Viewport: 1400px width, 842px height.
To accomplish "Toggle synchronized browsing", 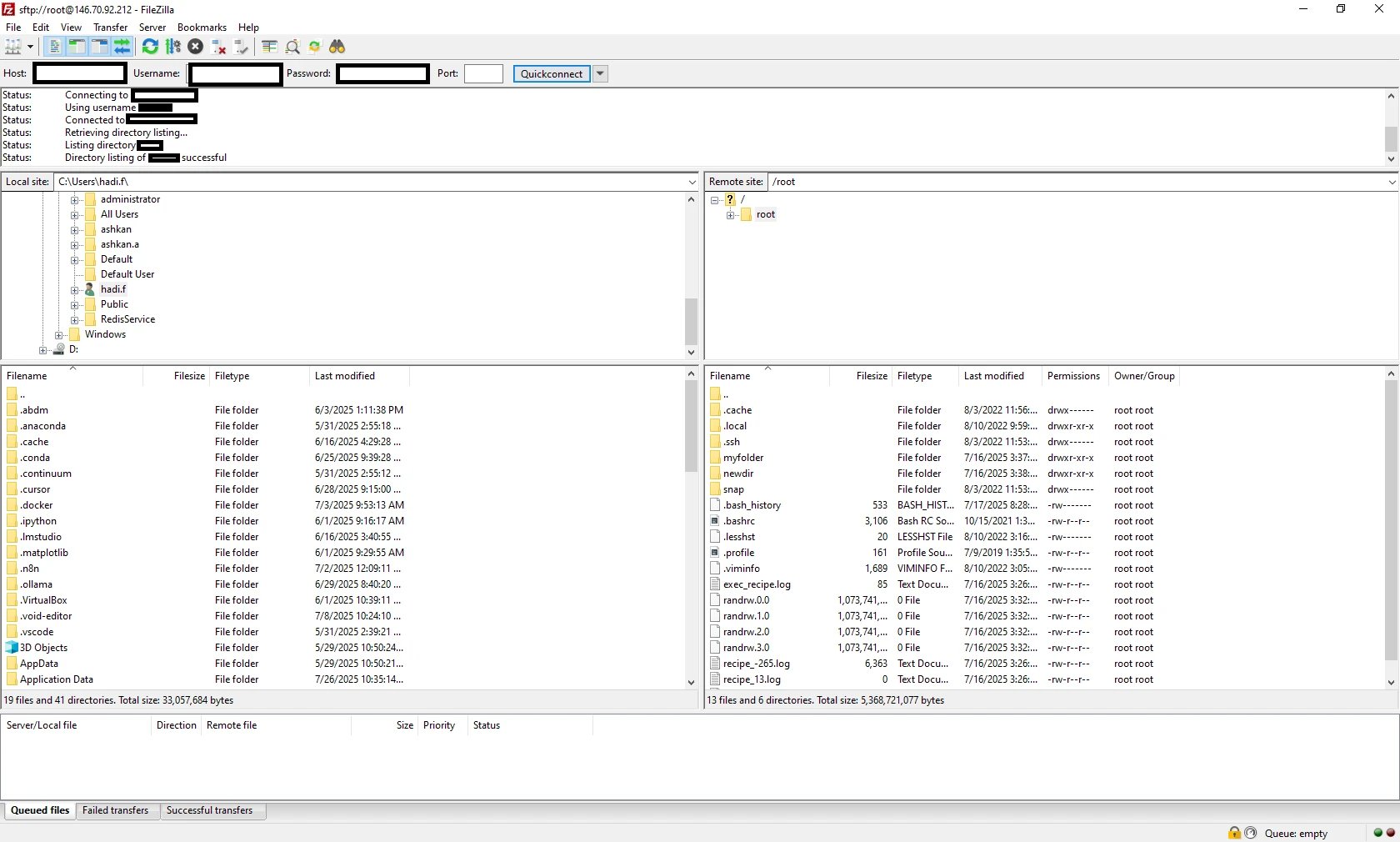I will 314,47.
